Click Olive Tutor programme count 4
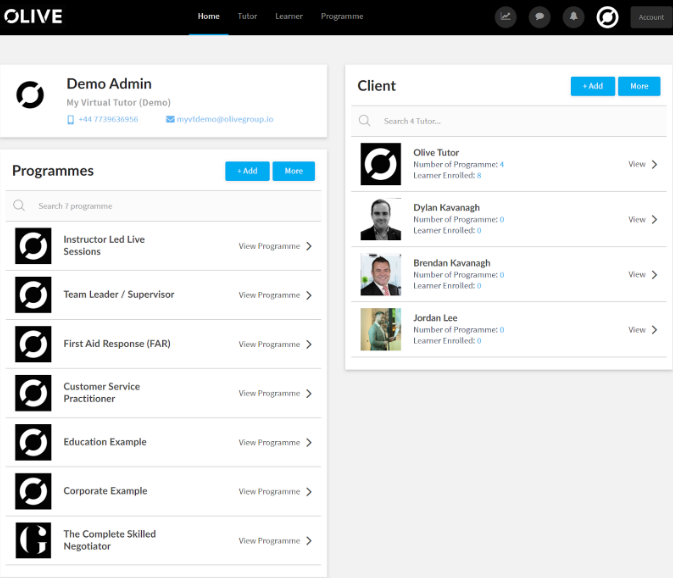The height and width of the screenshot is (578, 673). click(x=501, y=164)
